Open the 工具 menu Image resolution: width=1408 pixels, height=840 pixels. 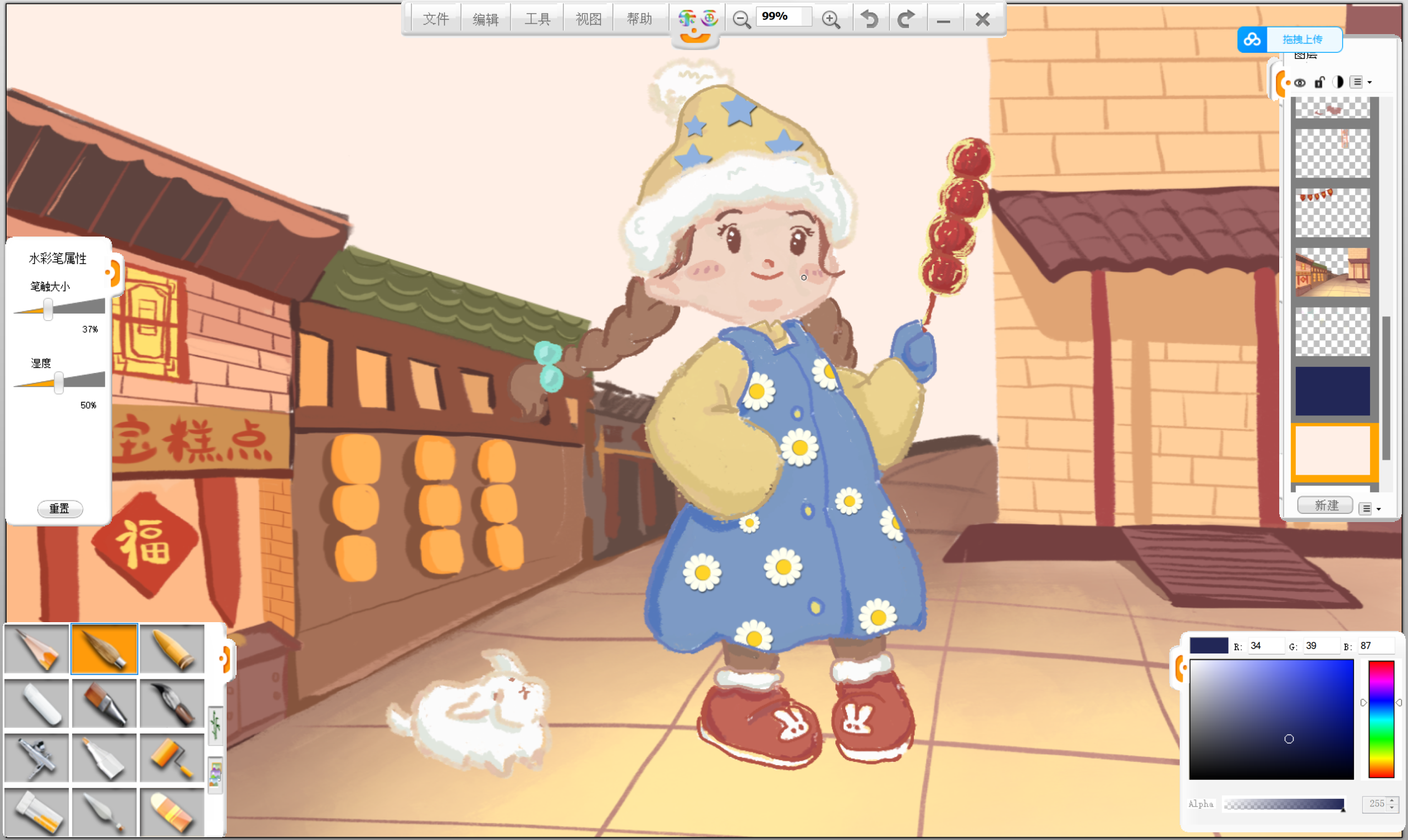pos(536,19)
